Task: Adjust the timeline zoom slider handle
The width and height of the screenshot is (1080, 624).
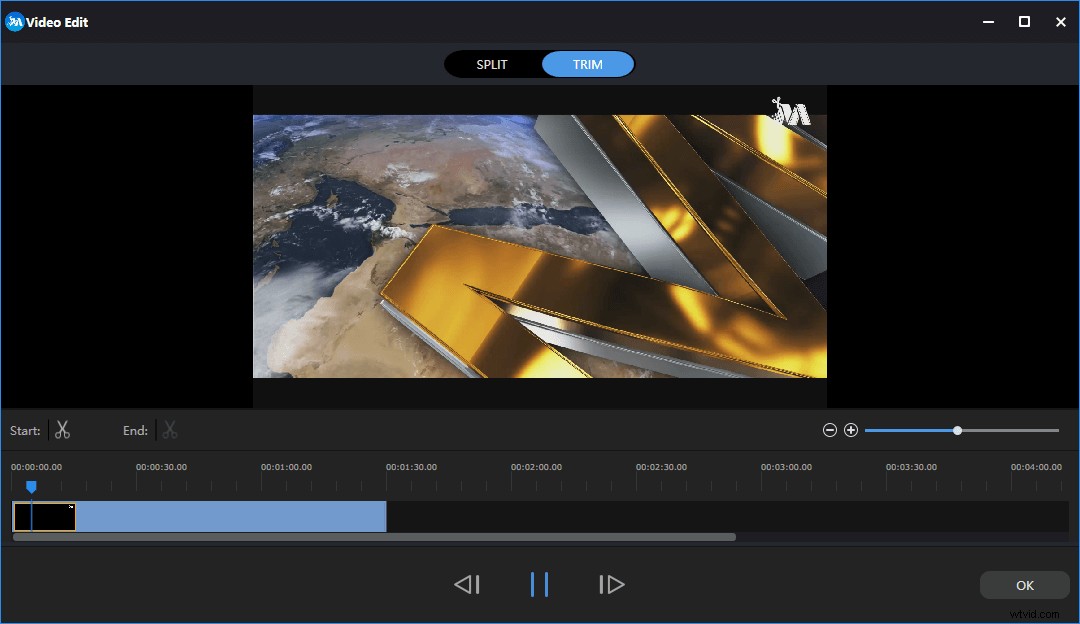Action: coord(957,429)
